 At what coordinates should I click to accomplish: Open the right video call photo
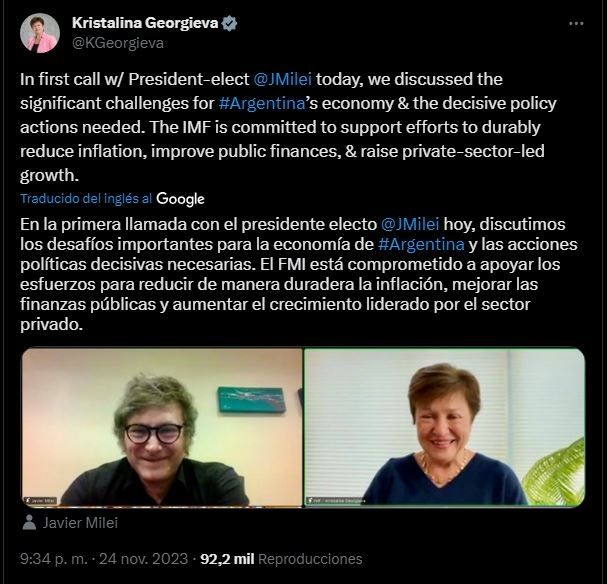(444, 427)
